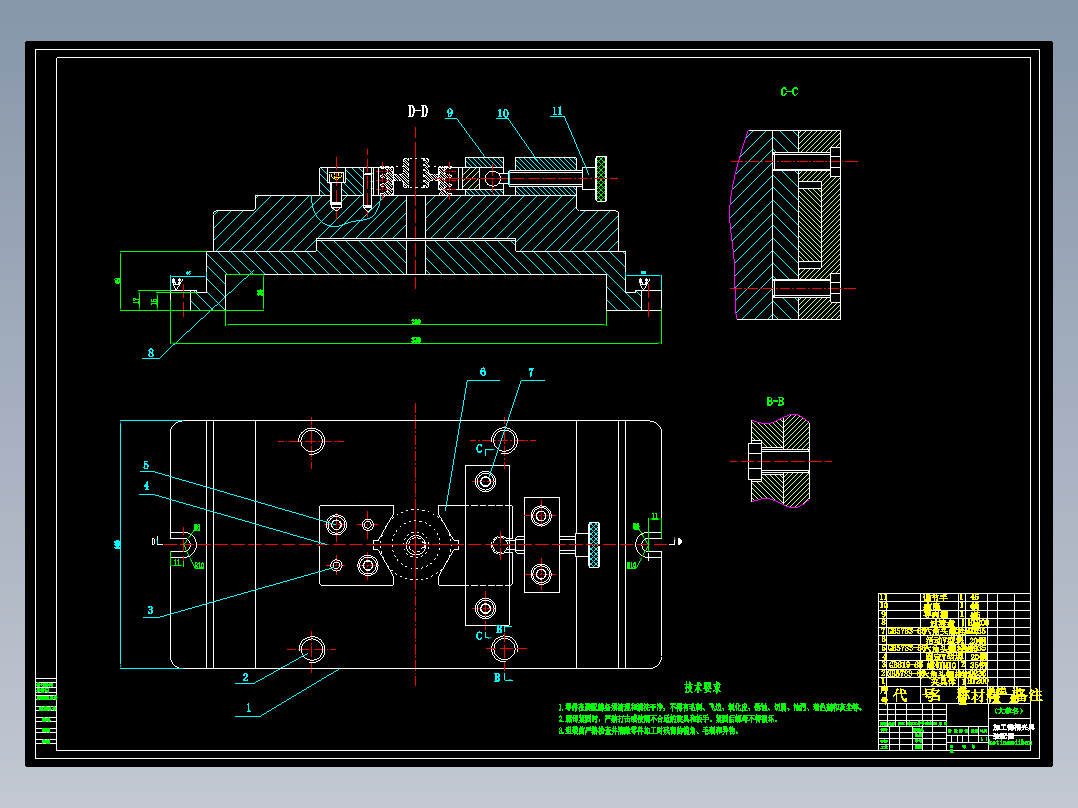The image size is (1078, 808).
Task: Click the 技术要求 heading
Action: [x=703, y=687]
